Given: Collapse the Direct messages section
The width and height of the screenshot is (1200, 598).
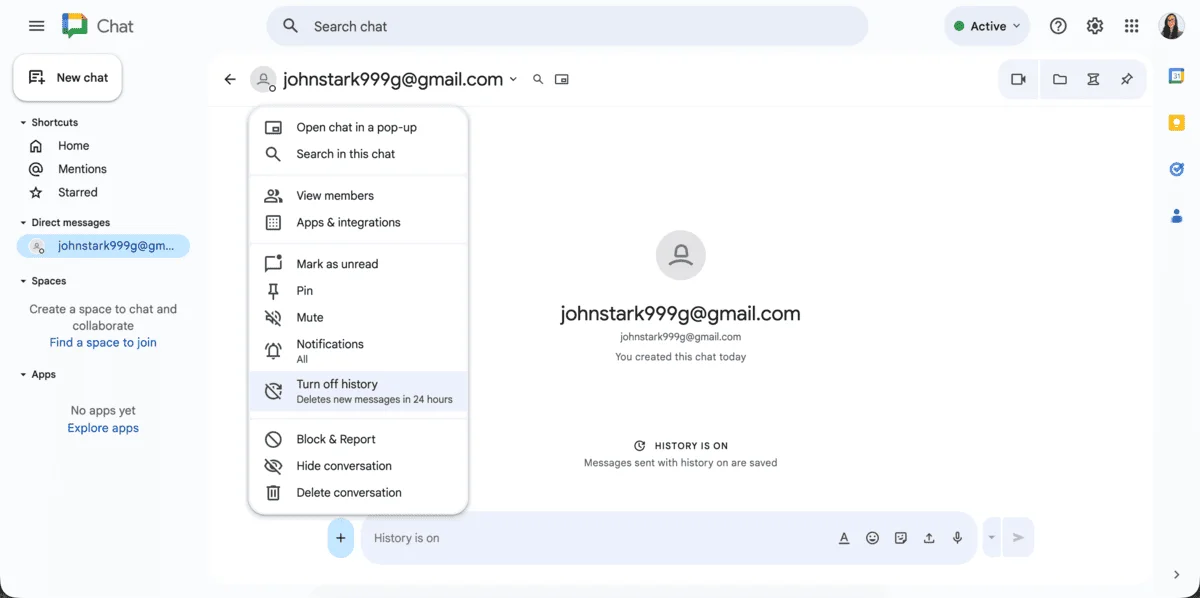Looking at the screenshot, I should pos(22,222).
